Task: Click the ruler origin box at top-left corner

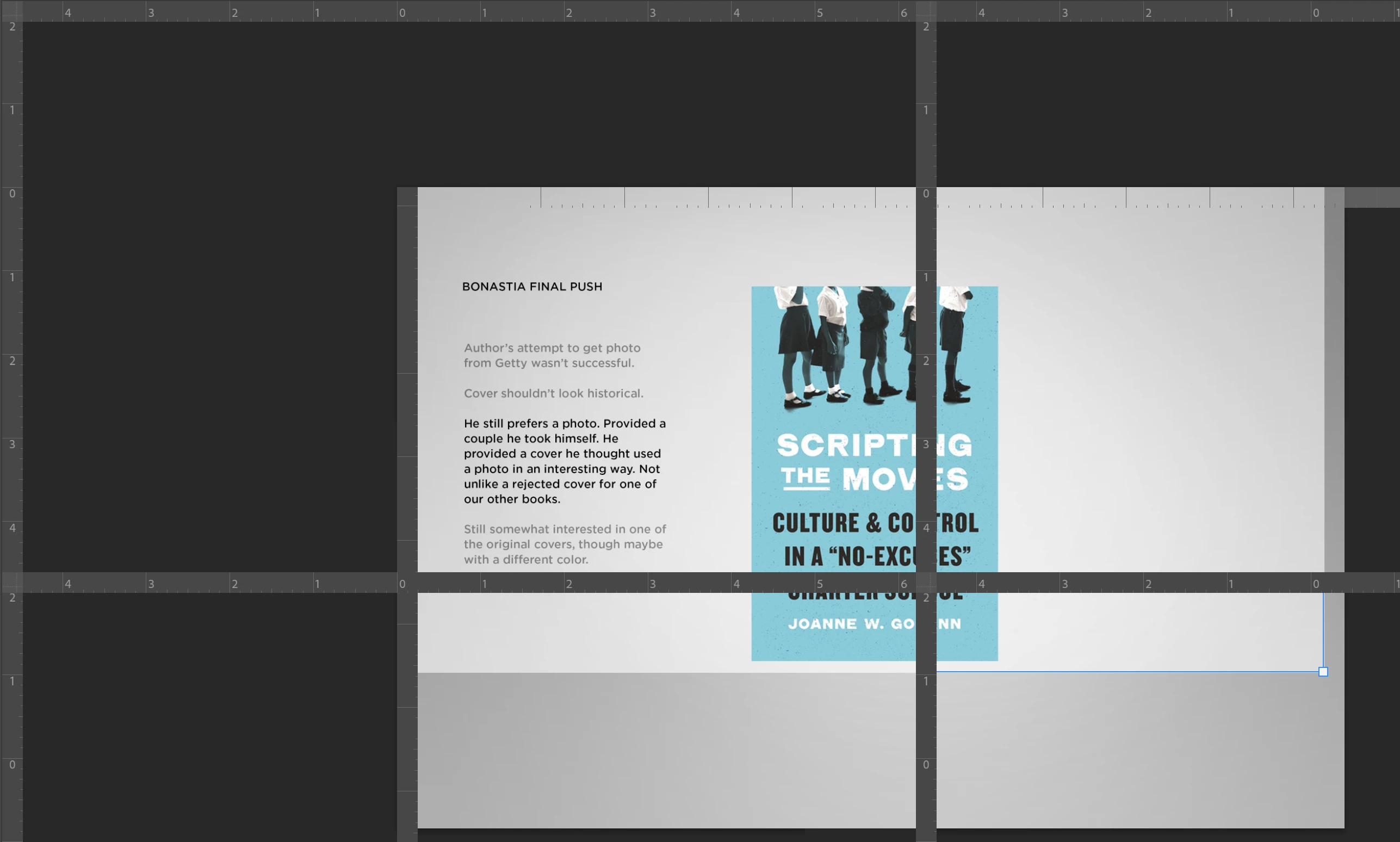Action: pyautogui.click(x=11, y=10)
